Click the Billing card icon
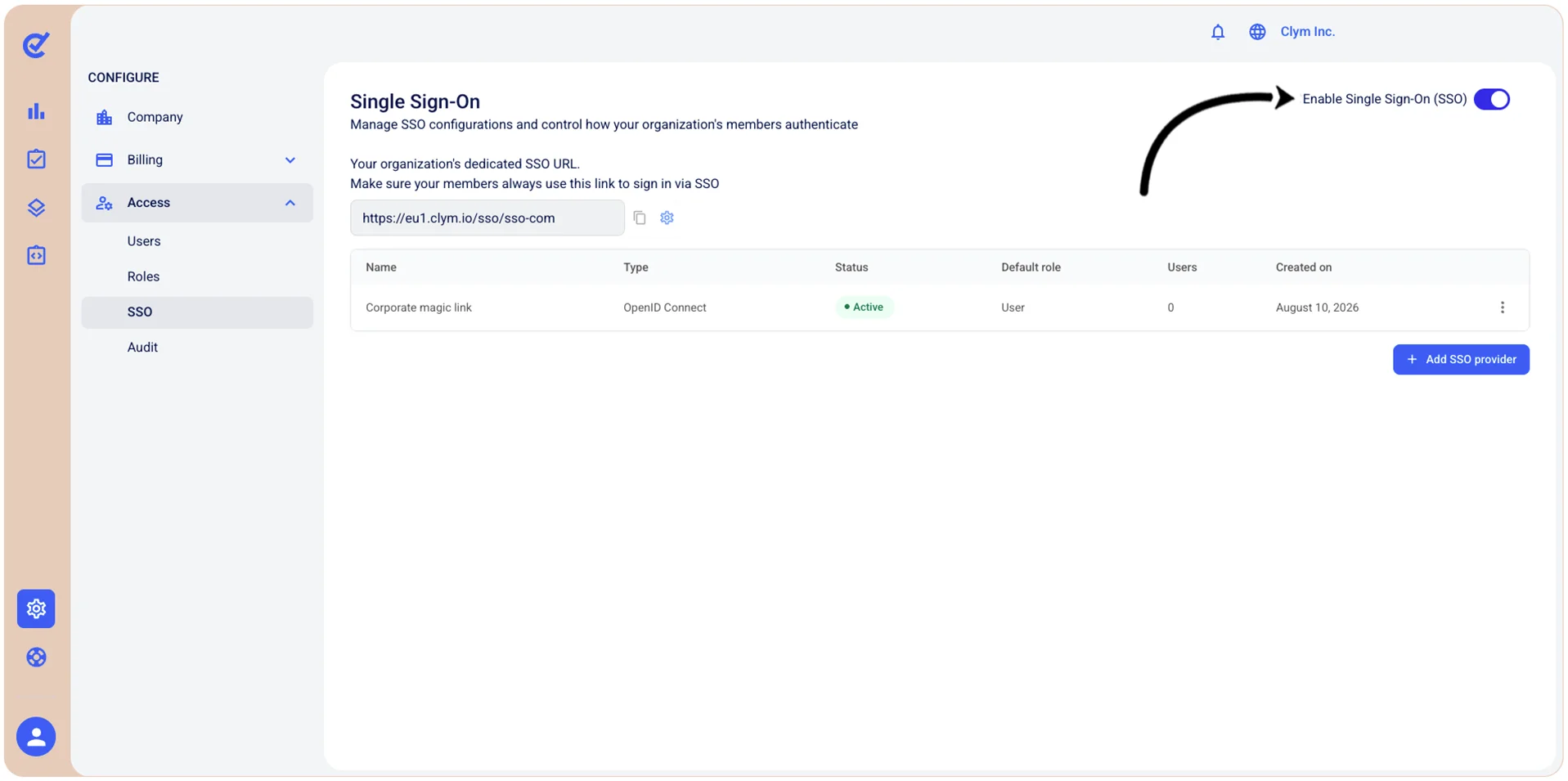This screenshot has width=1568, height=781. [104, 159]
